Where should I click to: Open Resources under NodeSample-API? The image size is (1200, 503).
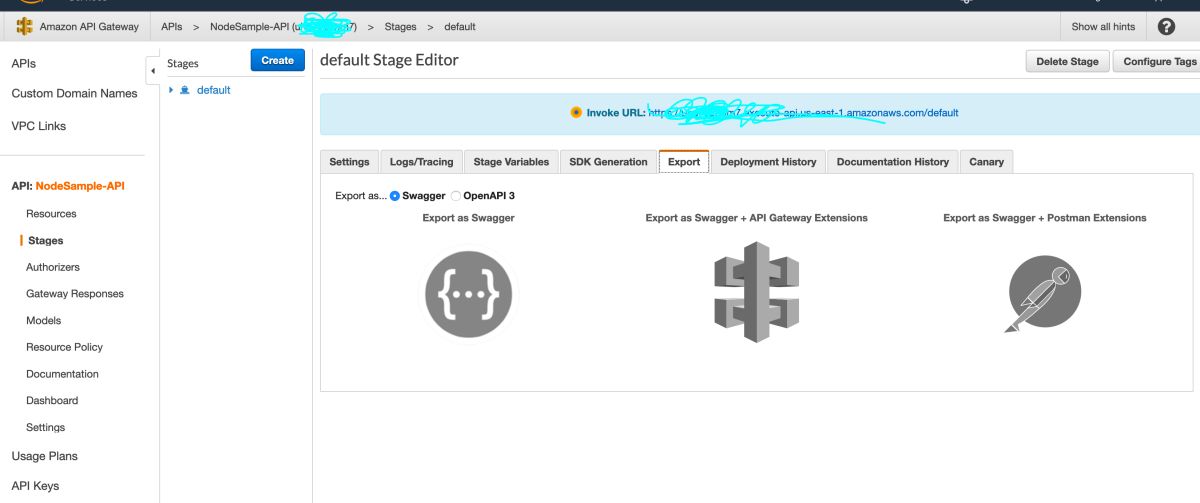coord(51,214)
